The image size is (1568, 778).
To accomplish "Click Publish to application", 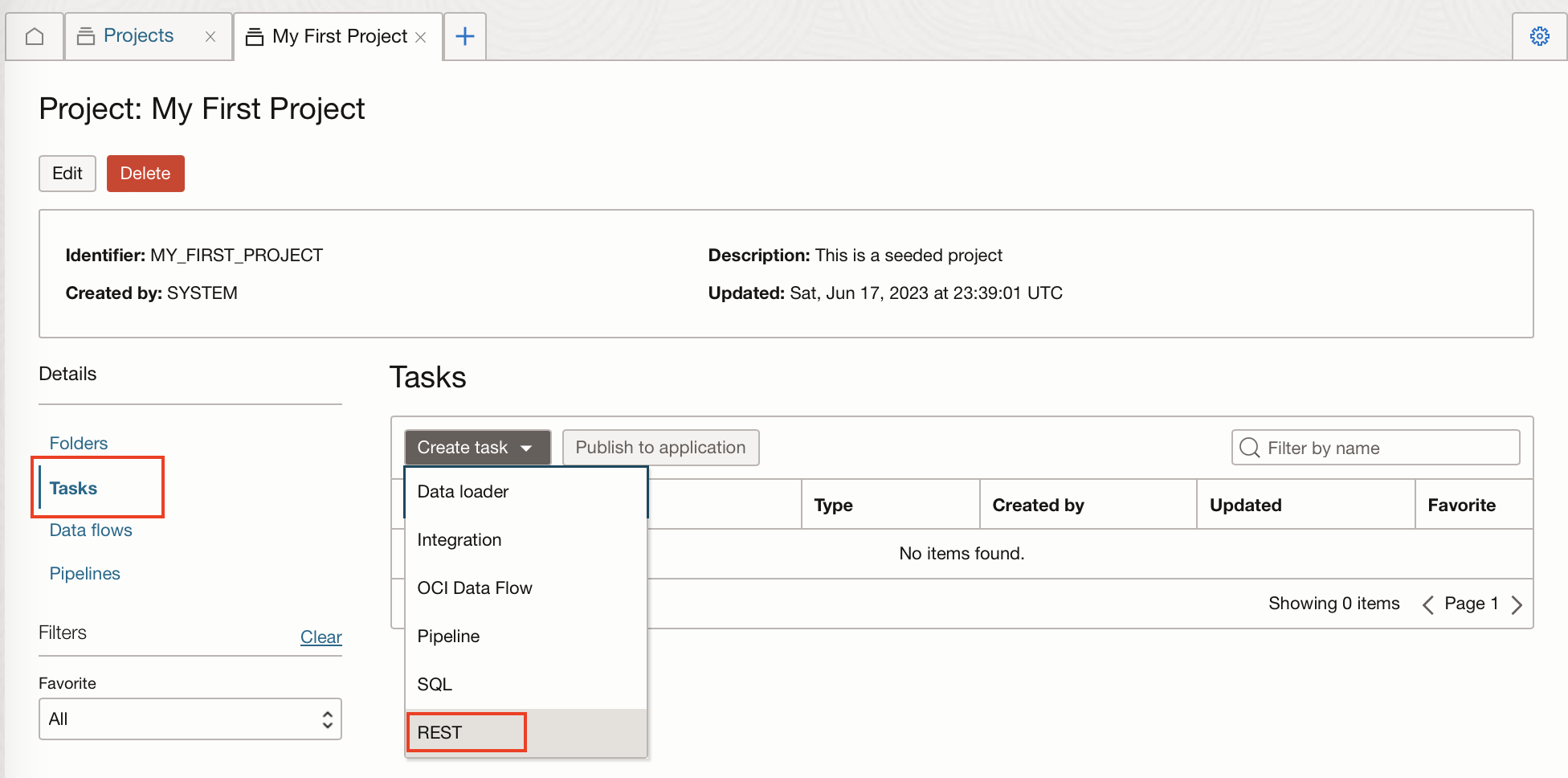I will (x=660, y=447).
